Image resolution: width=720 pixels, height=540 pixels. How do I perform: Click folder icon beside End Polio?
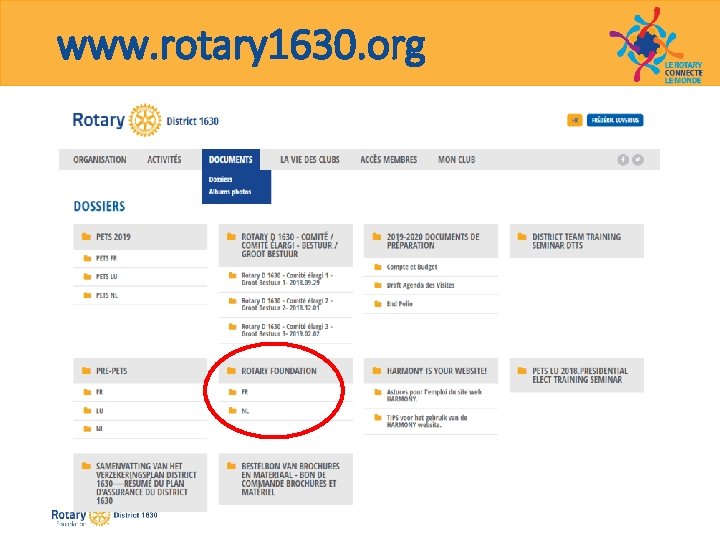[x=378, y=304]
